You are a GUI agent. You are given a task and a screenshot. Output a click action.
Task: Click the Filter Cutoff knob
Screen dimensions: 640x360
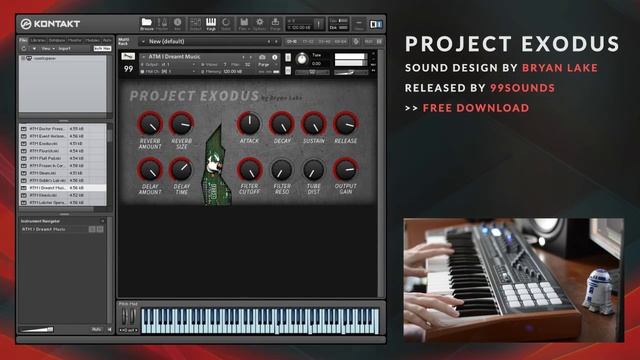tap(249, 170)
